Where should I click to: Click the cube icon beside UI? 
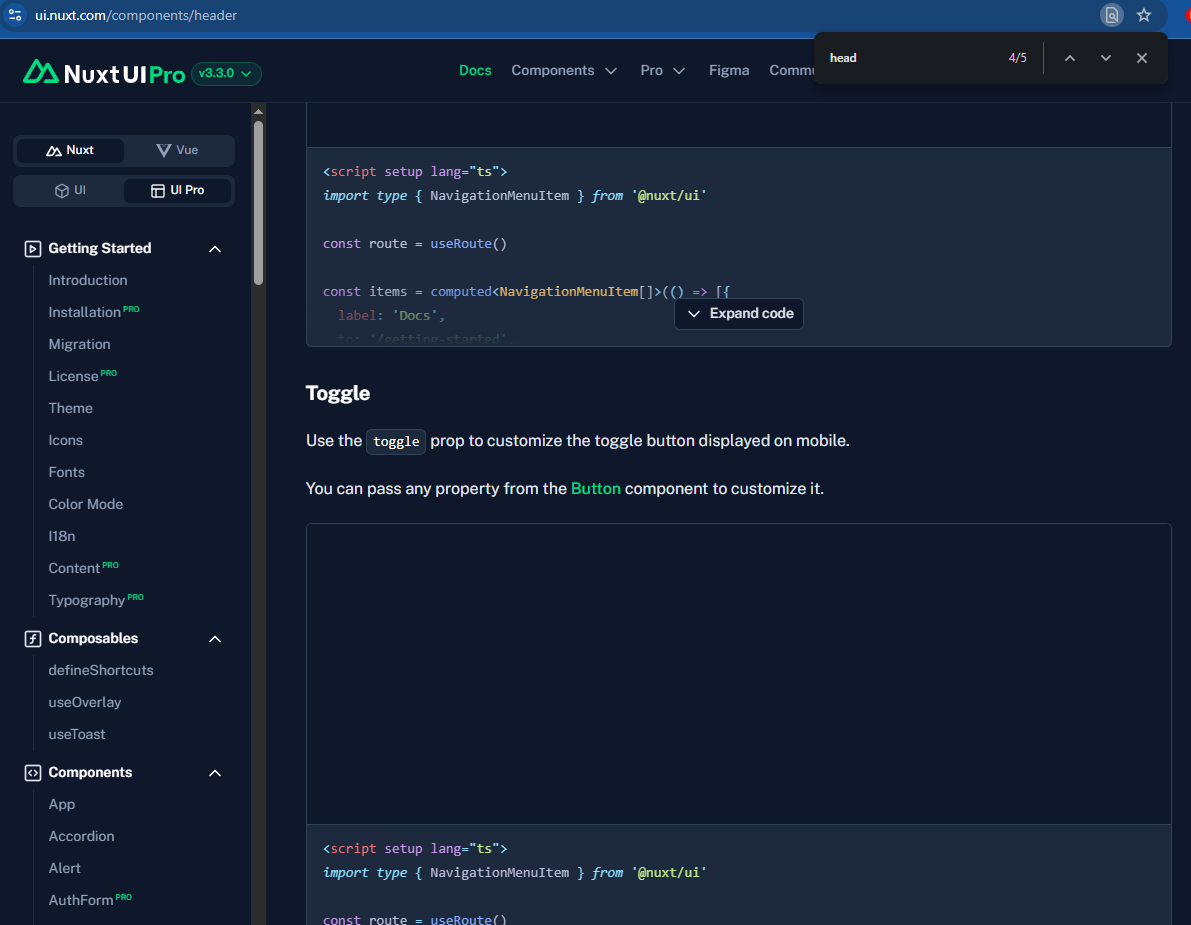coord(62,191)
